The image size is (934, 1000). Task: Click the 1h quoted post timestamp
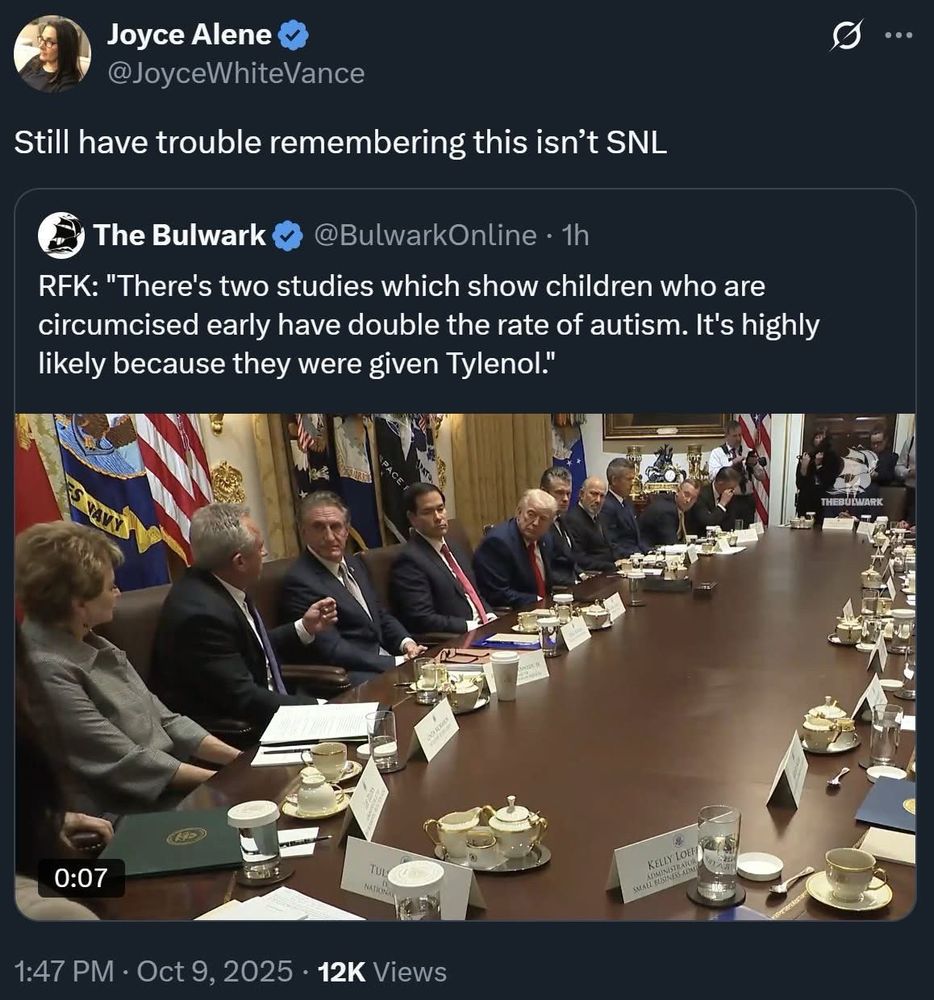click(x=574, y=235)
